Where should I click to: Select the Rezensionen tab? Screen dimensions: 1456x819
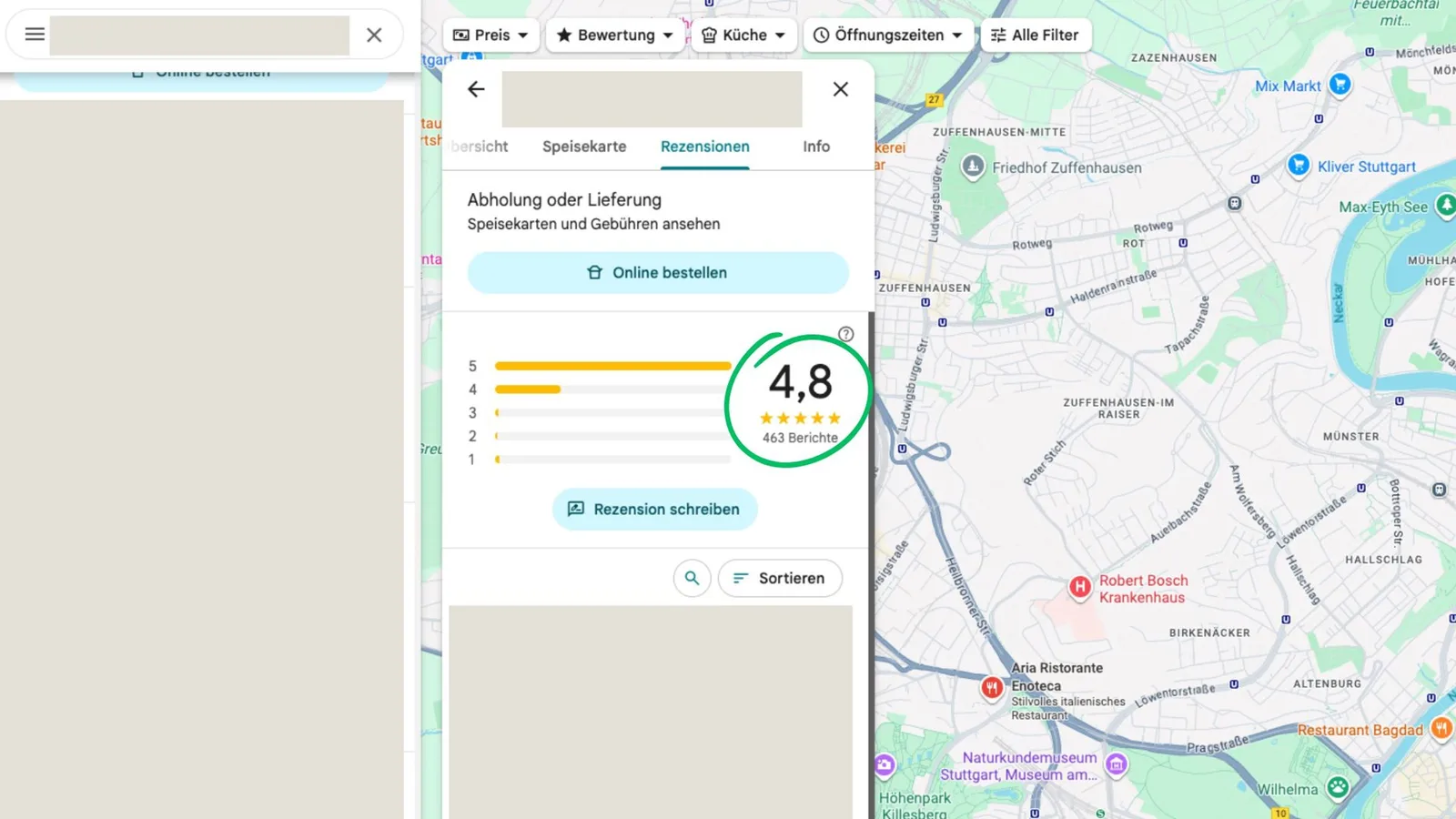[x=705, y=147]
